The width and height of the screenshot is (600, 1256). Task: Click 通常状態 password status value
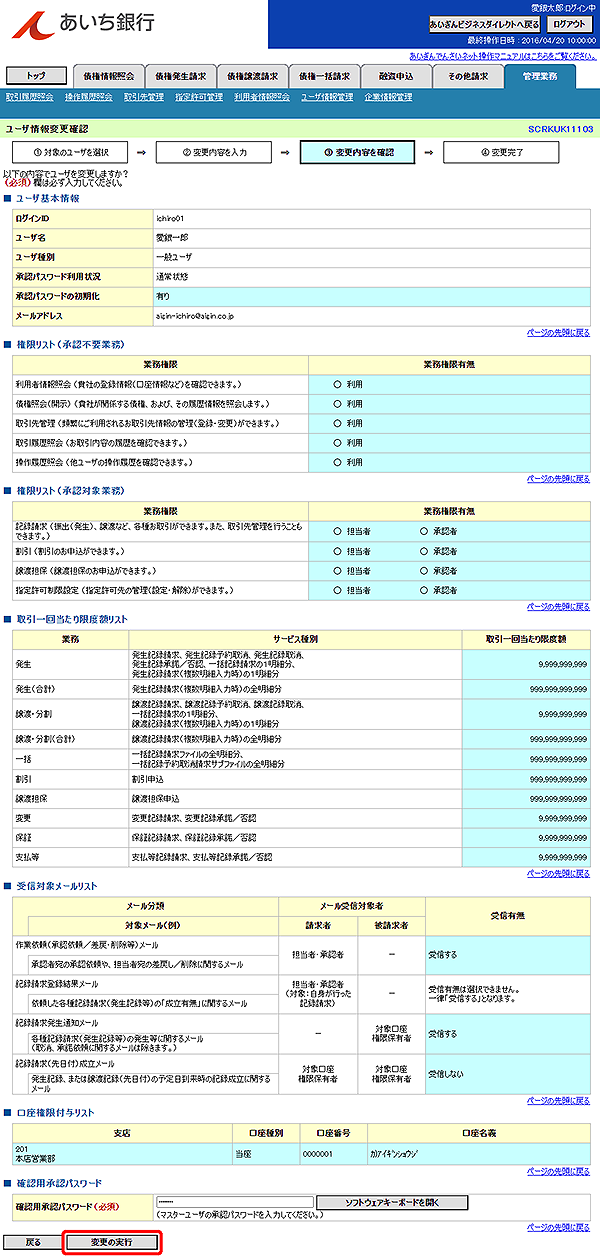click(172, 276)
